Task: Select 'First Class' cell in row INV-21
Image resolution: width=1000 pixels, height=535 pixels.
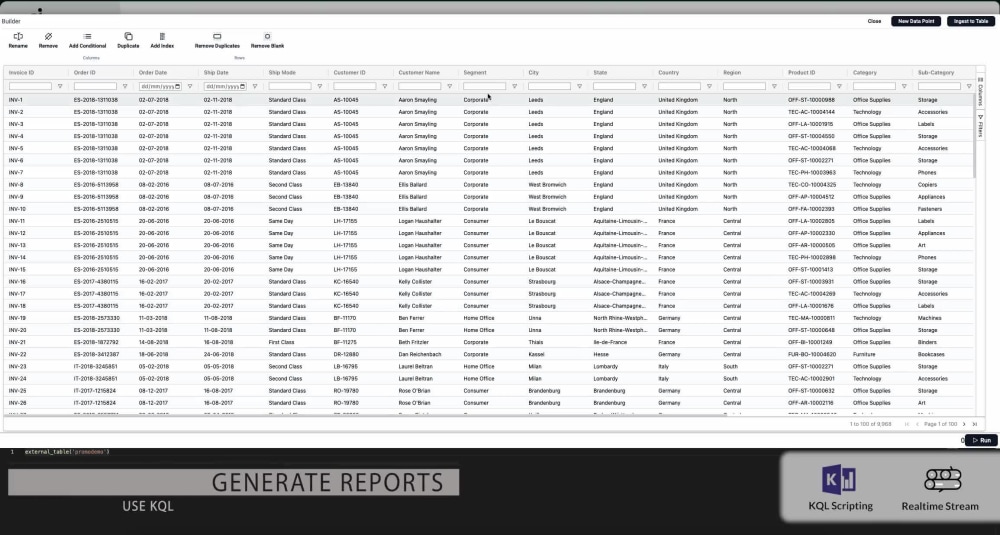Action: 282,342
